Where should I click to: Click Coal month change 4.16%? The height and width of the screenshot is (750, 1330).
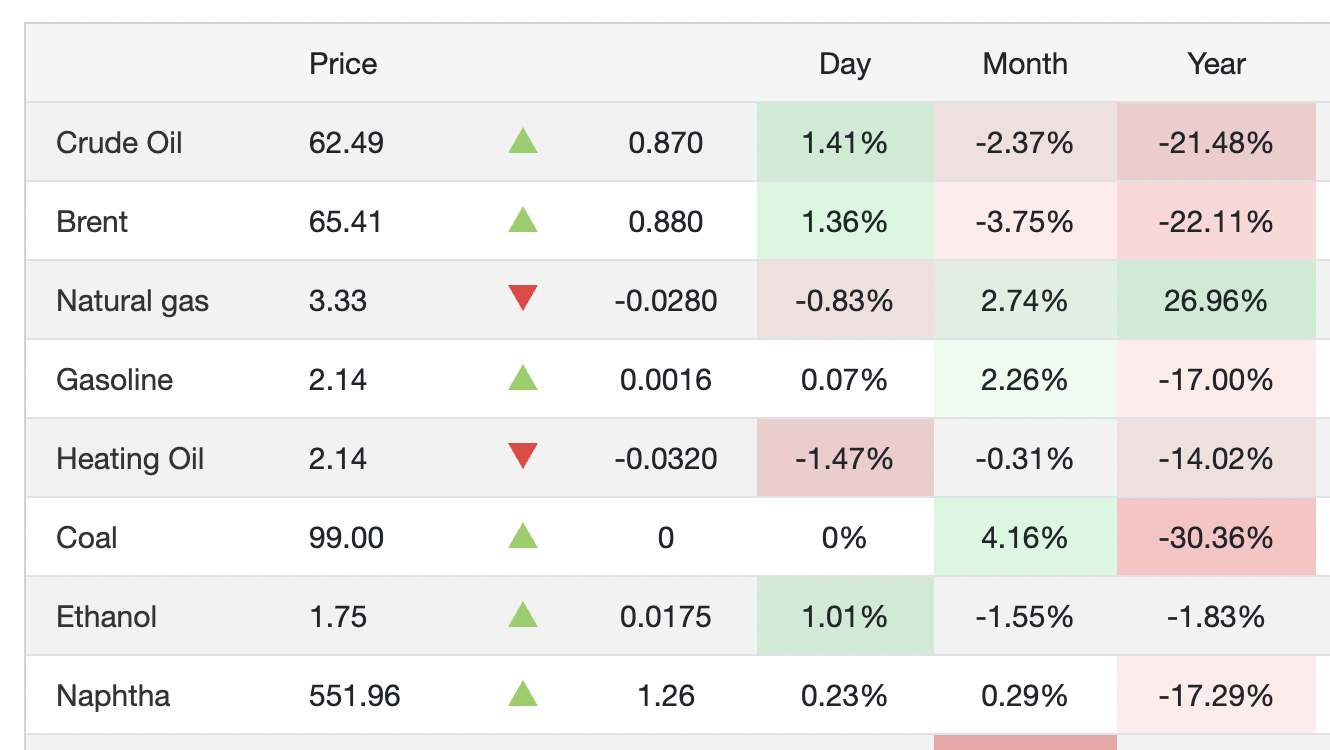(x=1025, y=538)
